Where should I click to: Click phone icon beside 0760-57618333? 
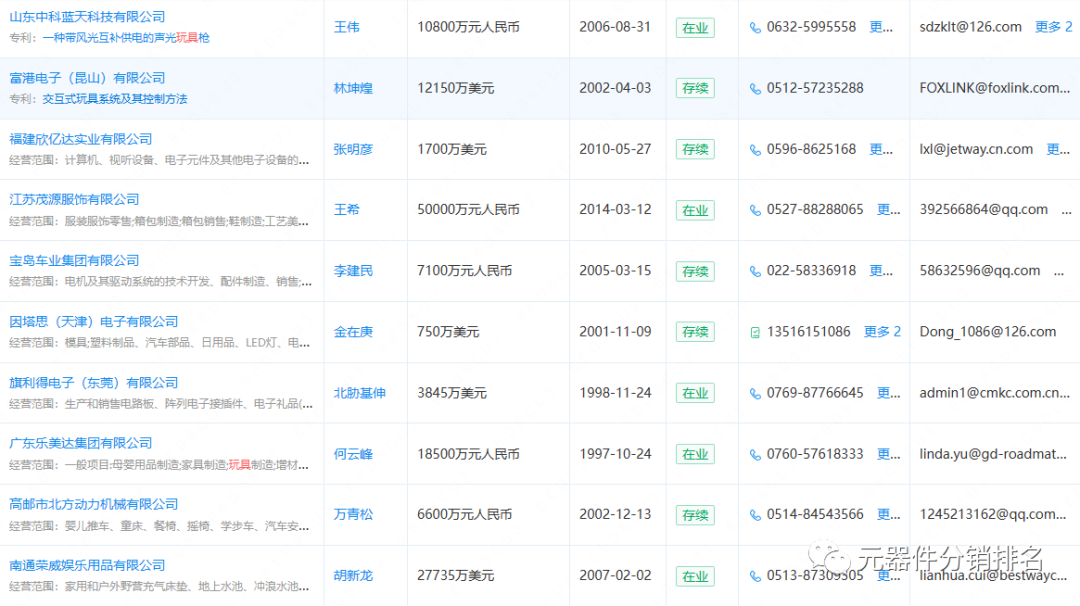755,454
